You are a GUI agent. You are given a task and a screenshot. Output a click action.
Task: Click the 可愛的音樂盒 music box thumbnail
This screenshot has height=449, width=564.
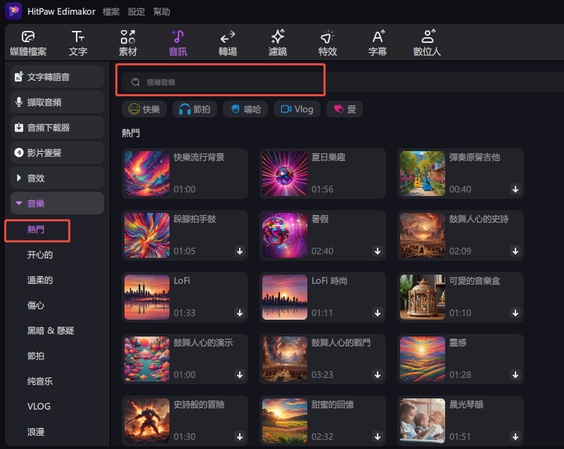pyautogui.click(x=422, y=297)
